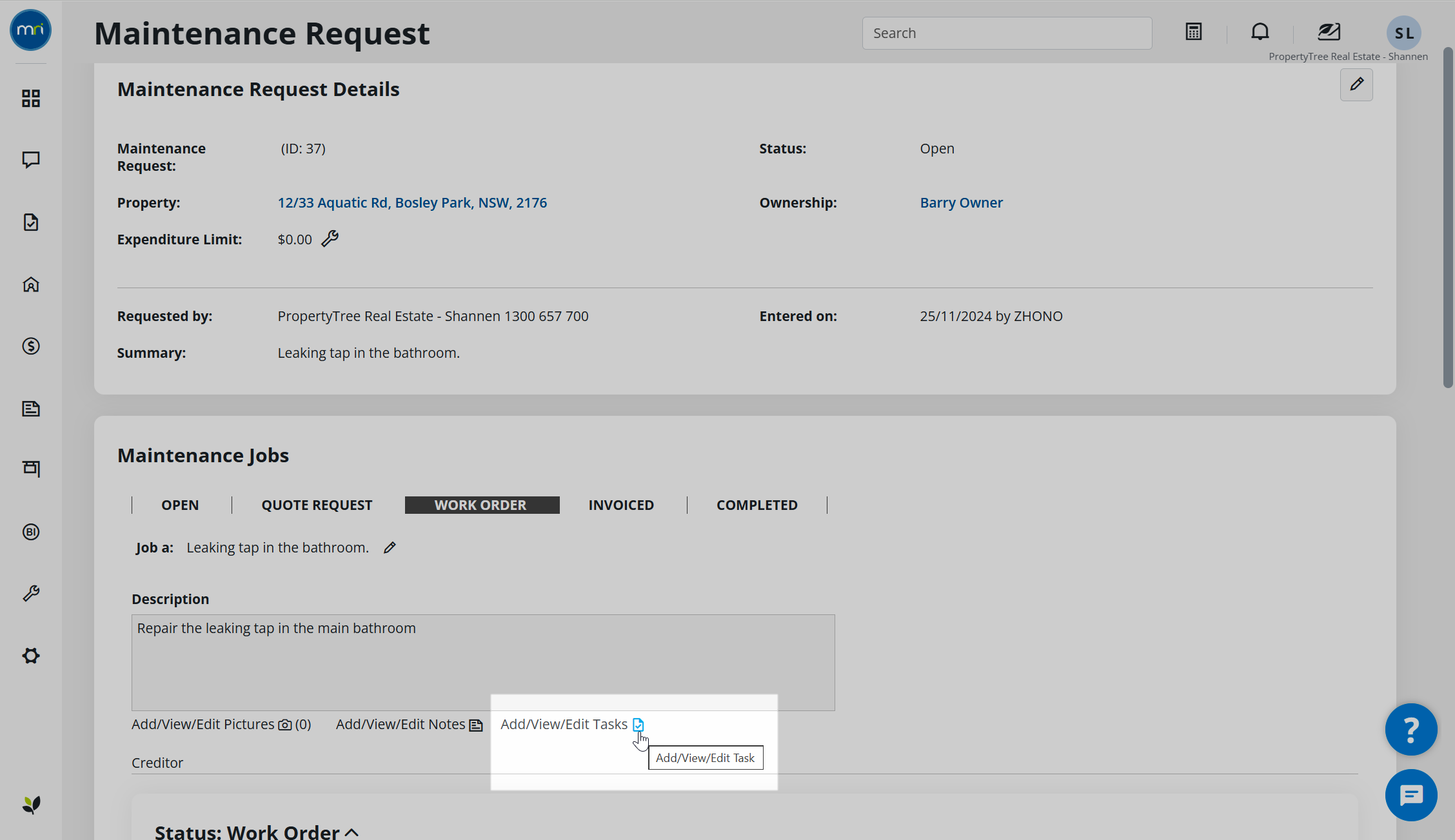This screenshot has height=840, width=1455.
Task: Edit Job a with pencil icon
Action: [x=390, y=547]
